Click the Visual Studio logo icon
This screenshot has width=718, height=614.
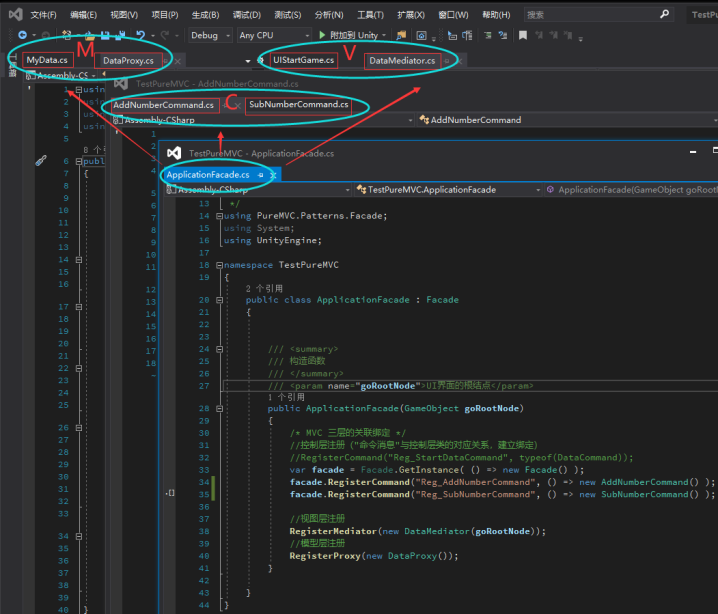tap(16, 15)
